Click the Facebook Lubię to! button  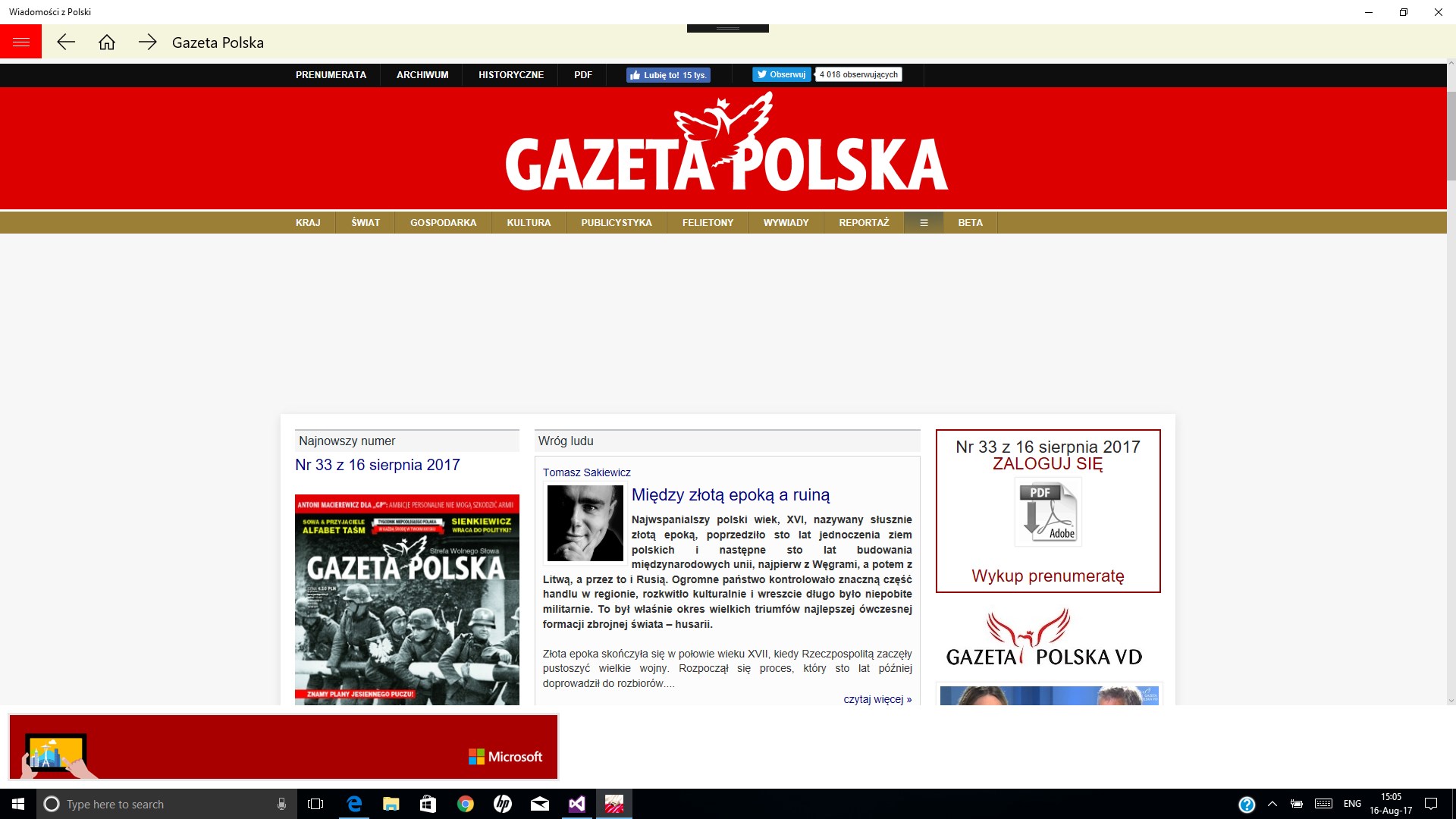point(668,75)
